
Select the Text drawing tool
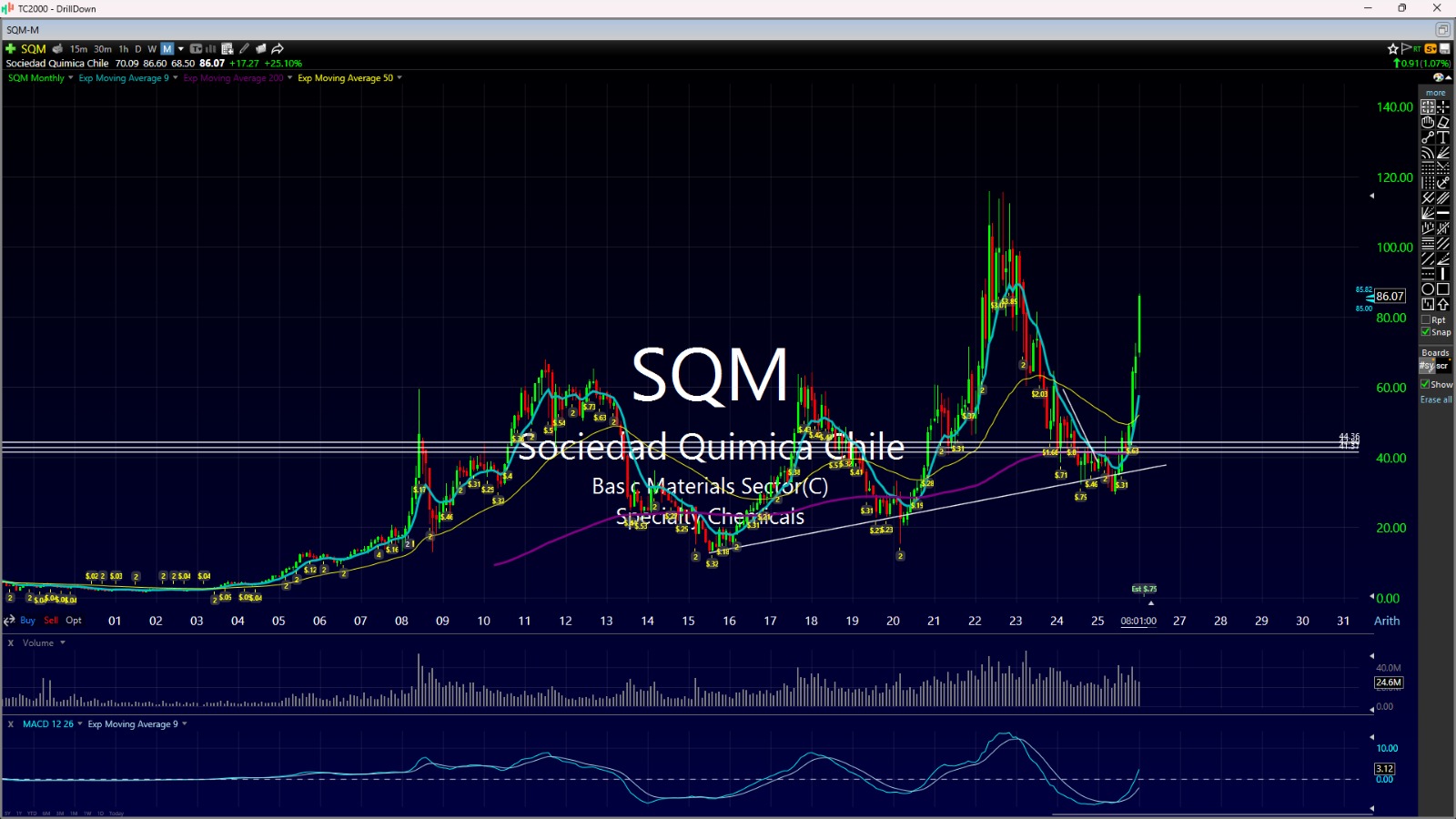coord(1443,137)
